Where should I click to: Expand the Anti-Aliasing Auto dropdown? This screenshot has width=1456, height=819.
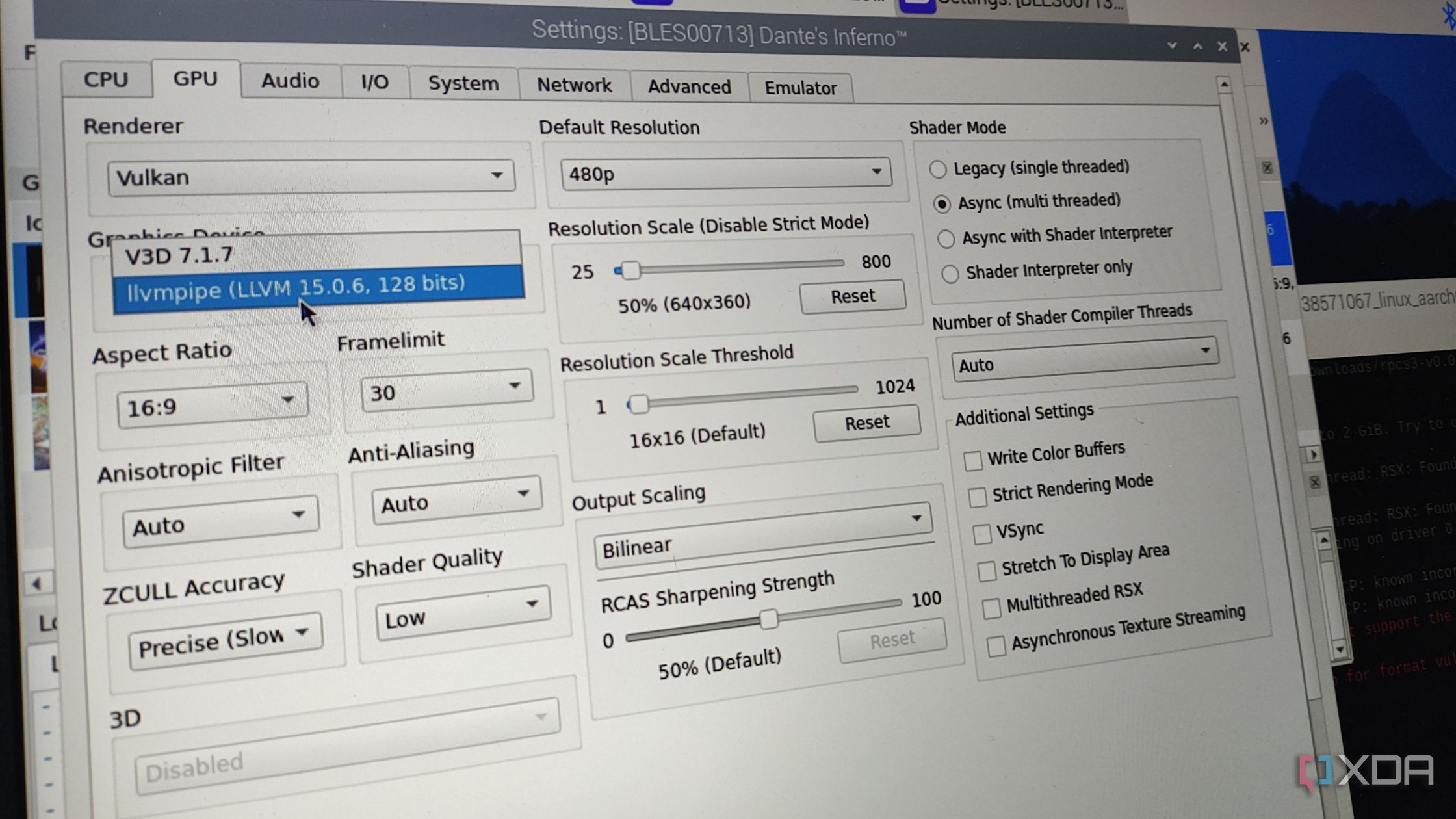coord(456,500)
